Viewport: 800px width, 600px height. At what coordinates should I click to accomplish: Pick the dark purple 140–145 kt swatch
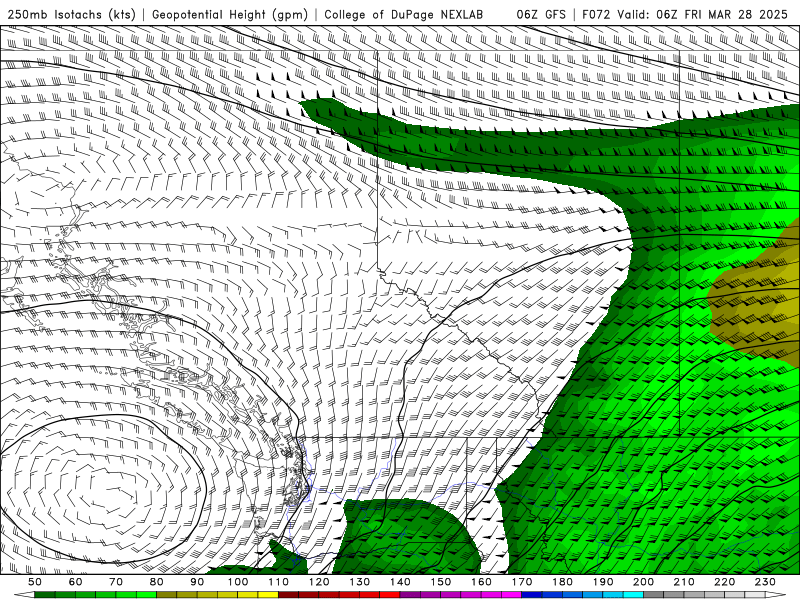410,594
